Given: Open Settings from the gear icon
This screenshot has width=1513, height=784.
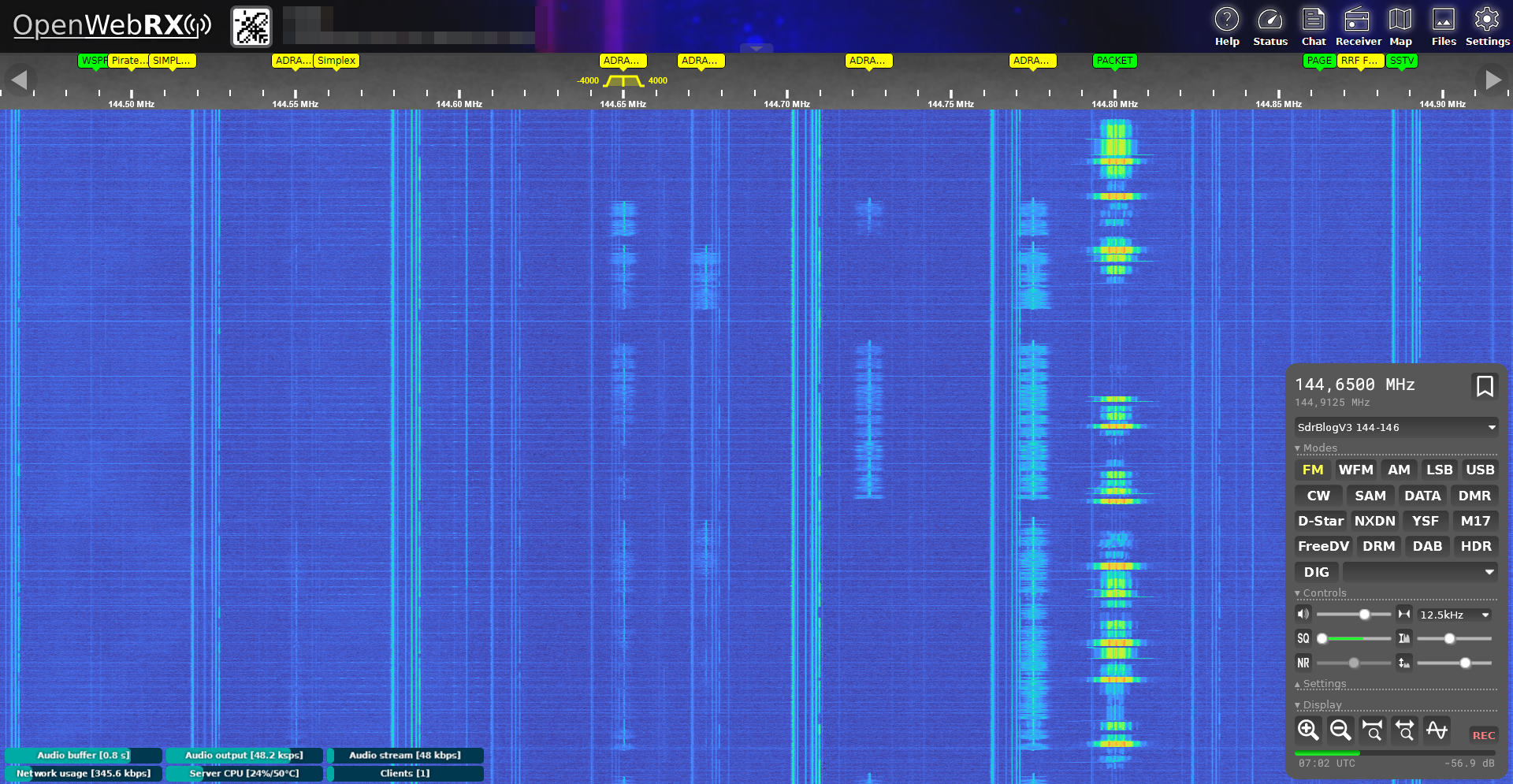Looking at the screenshot, I should (1487, 27).
